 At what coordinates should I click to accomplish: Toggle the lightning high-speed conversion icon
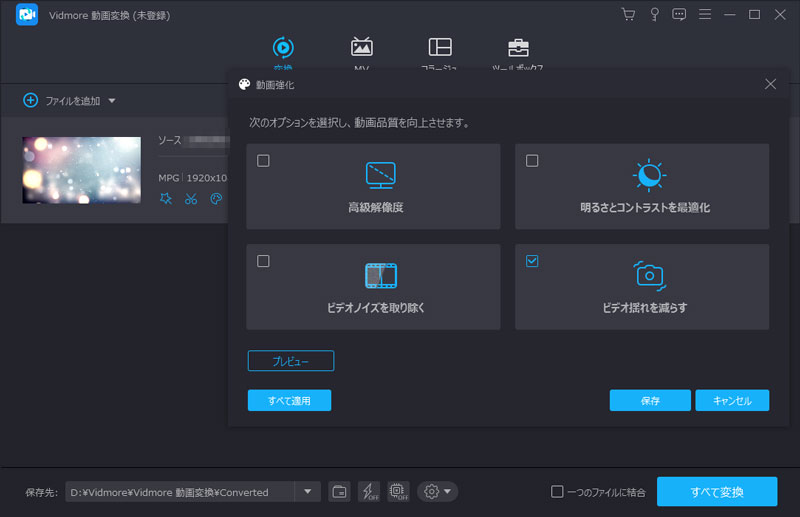369,492
